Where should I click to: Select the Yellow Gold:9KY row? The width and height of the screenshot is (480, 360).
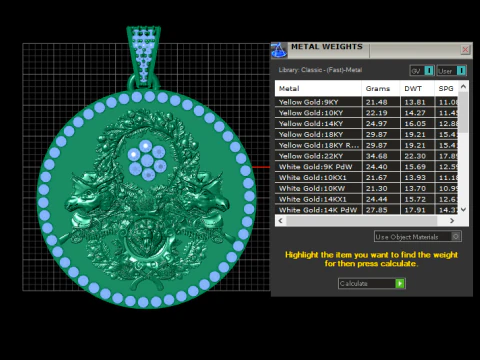click(x=366, y=102)
